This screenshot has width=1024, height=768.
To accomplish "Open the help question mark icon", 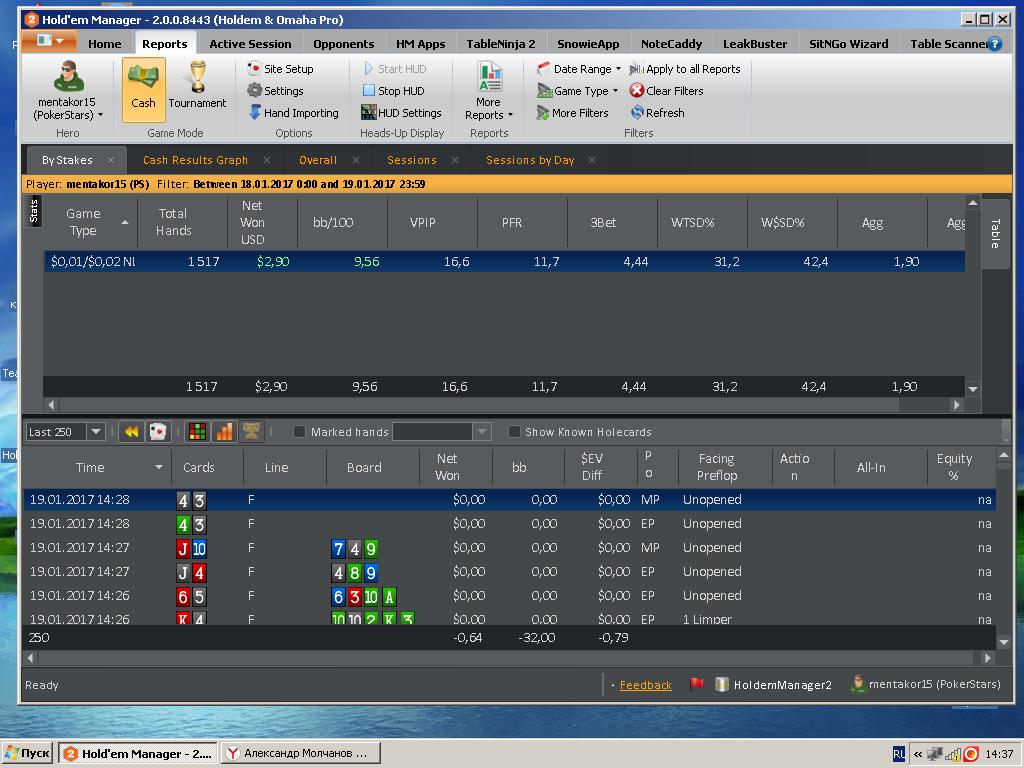I will click(995, 44).
